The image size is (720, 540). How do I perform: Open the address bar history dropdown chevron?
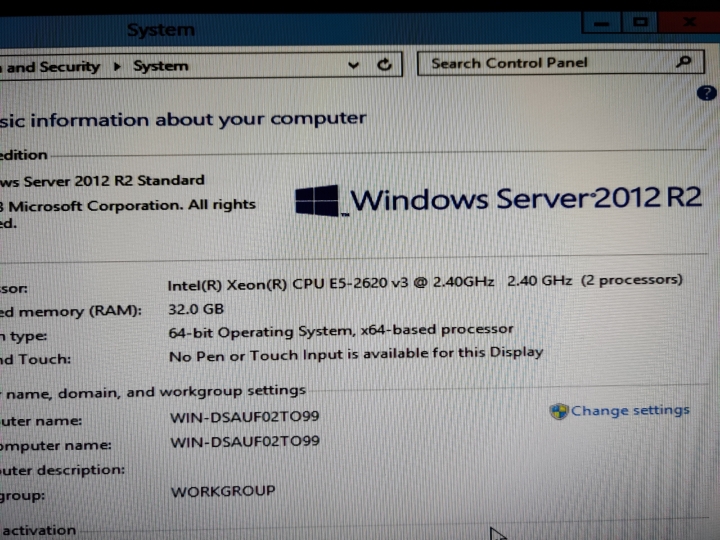tap(353, 65)
